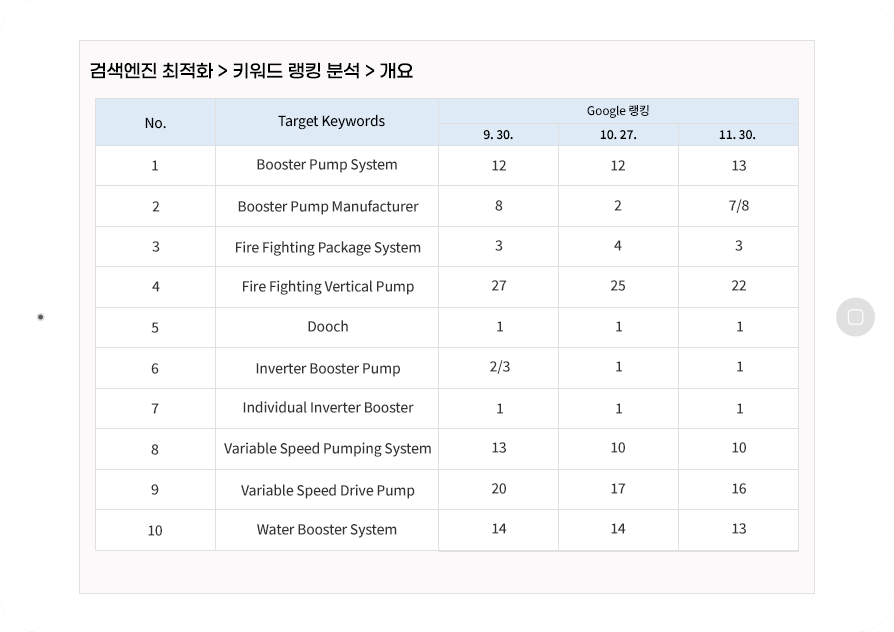Click the 'Google 랭킹' header cell
This screenshot has height=632, width=894.
pyautogui.click(x=618, y=111)
